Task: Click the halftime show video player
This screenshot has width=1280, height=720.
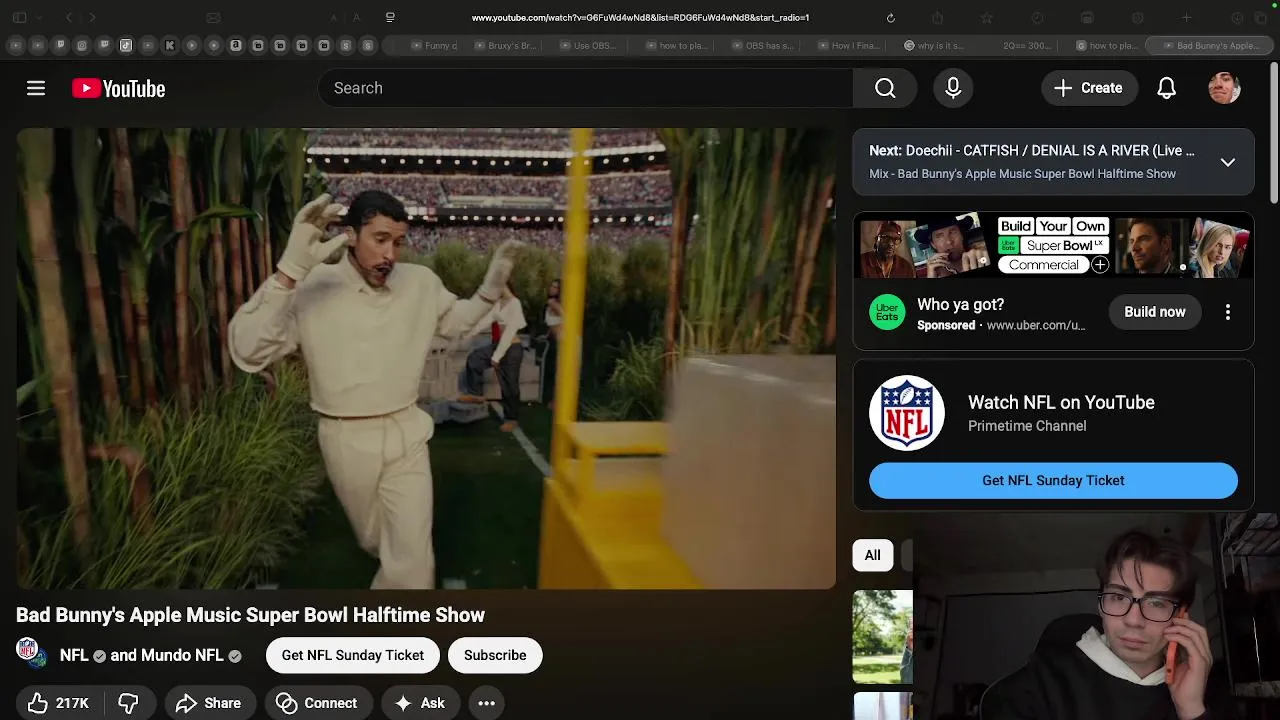Action: [426, 359]
